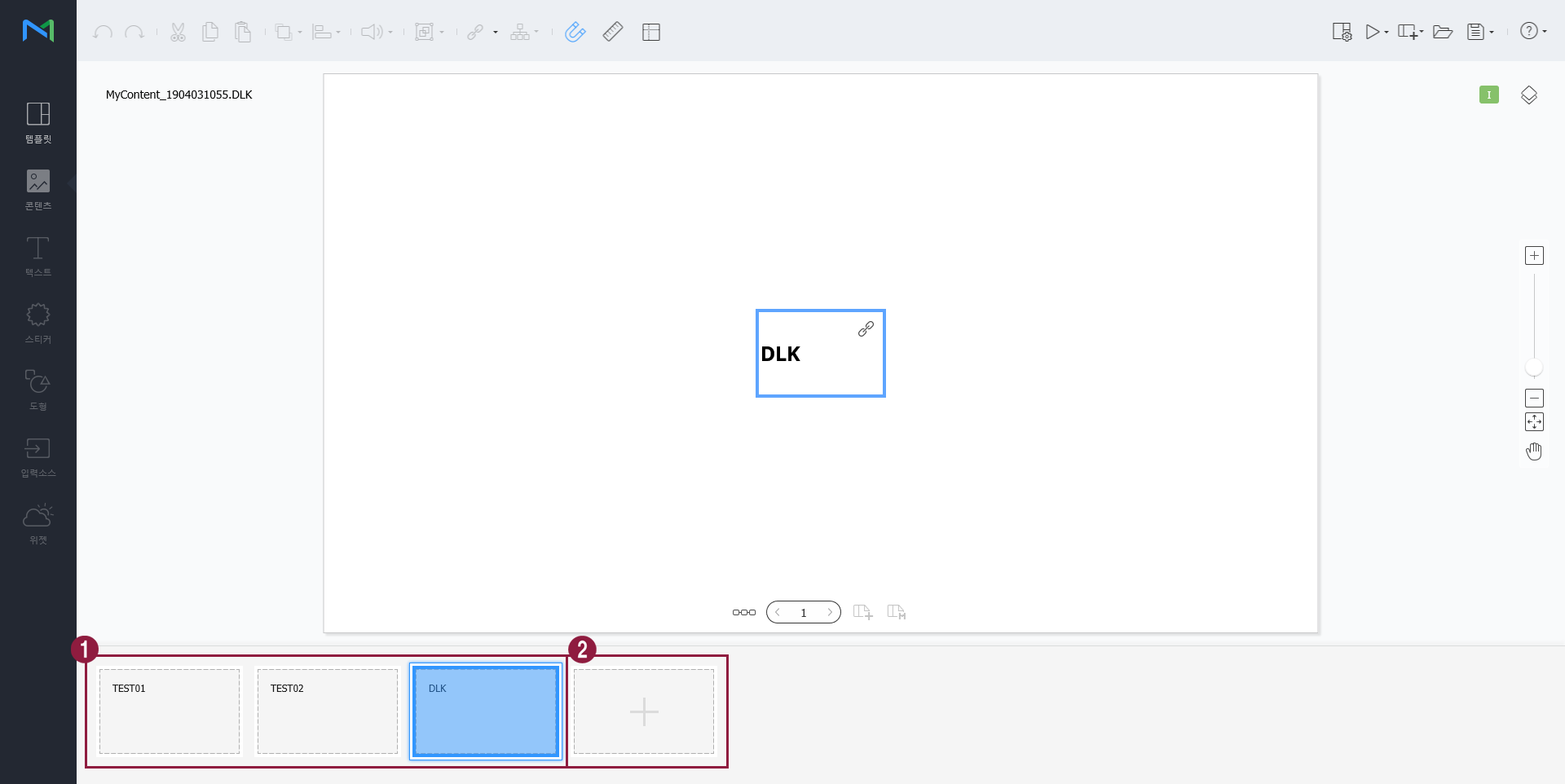Click the cut scissors icon
The image size is (1565, 784).
(x=178, y=33)
